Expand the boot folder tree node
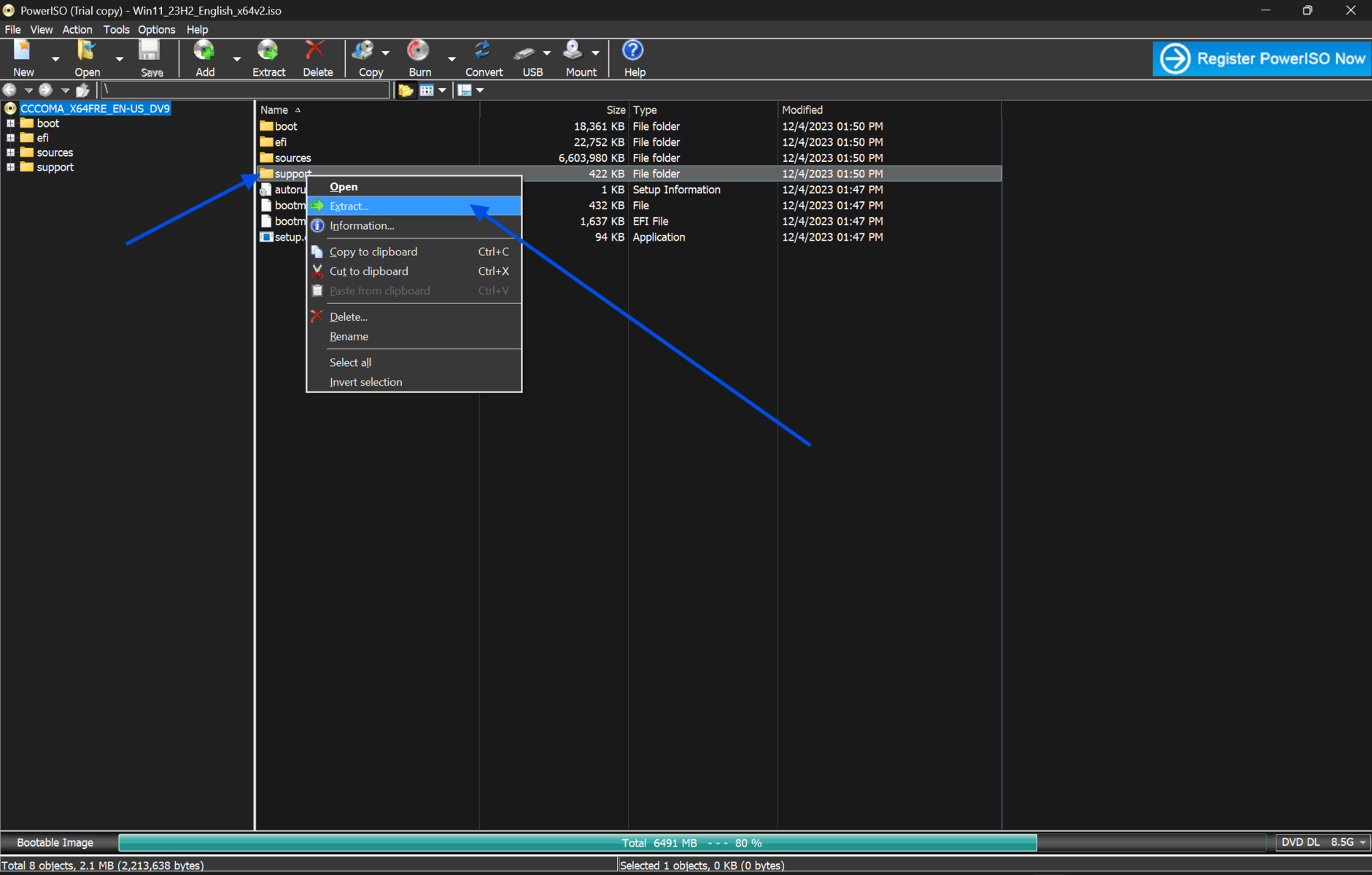The width and height of the screenshot is (1372, 875). tap(11, 123)
